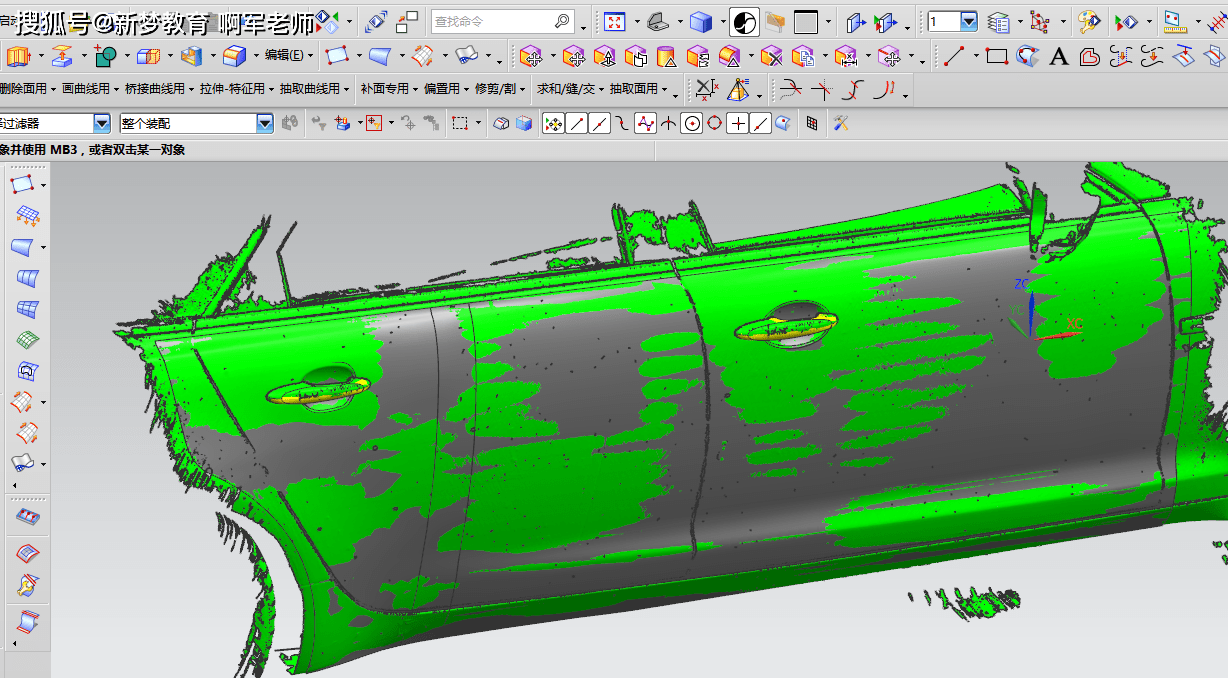
Task: Click the 补面专用 menu button
Action: pyautogui.click(x=388, y=89)
